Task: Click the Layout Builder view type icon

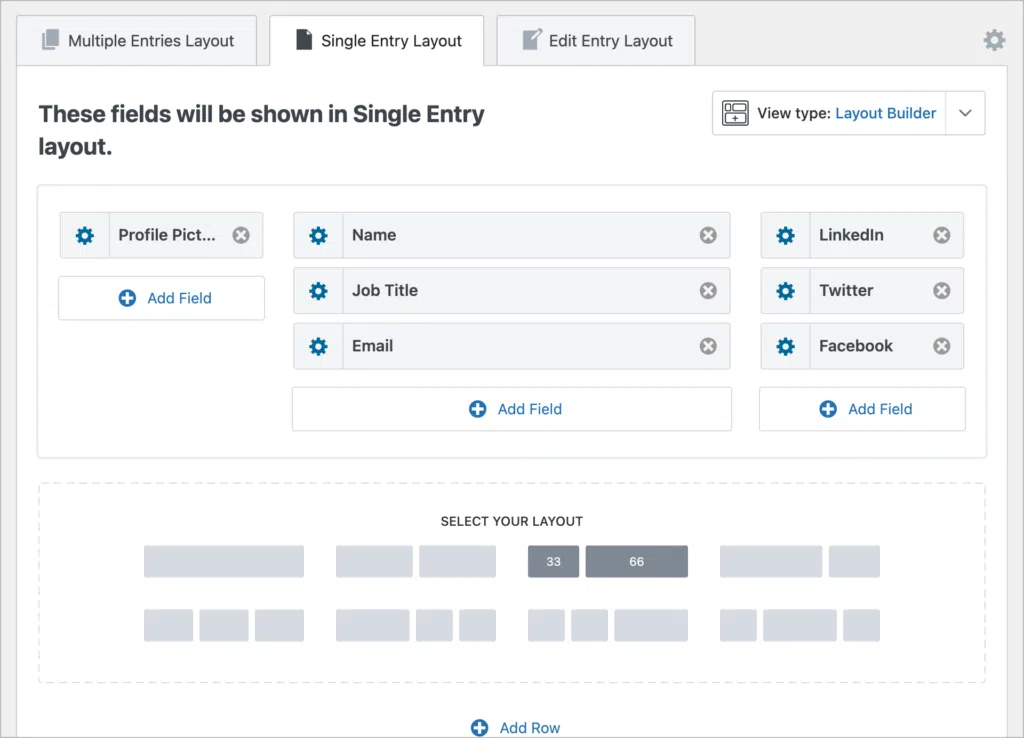Action: pyautogui.click(x=735, y=113)
